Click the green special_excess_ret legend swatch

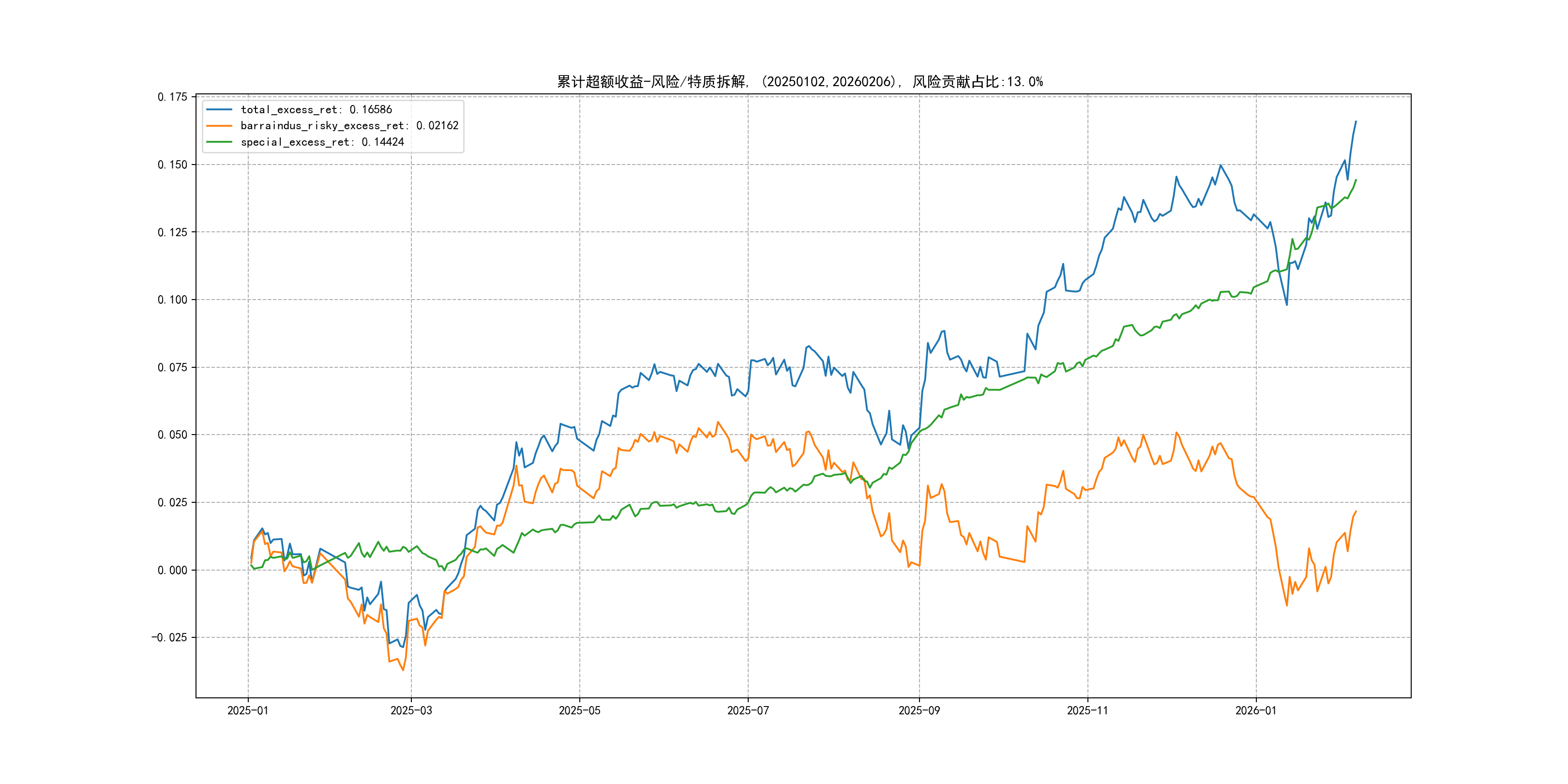(219, 142)
